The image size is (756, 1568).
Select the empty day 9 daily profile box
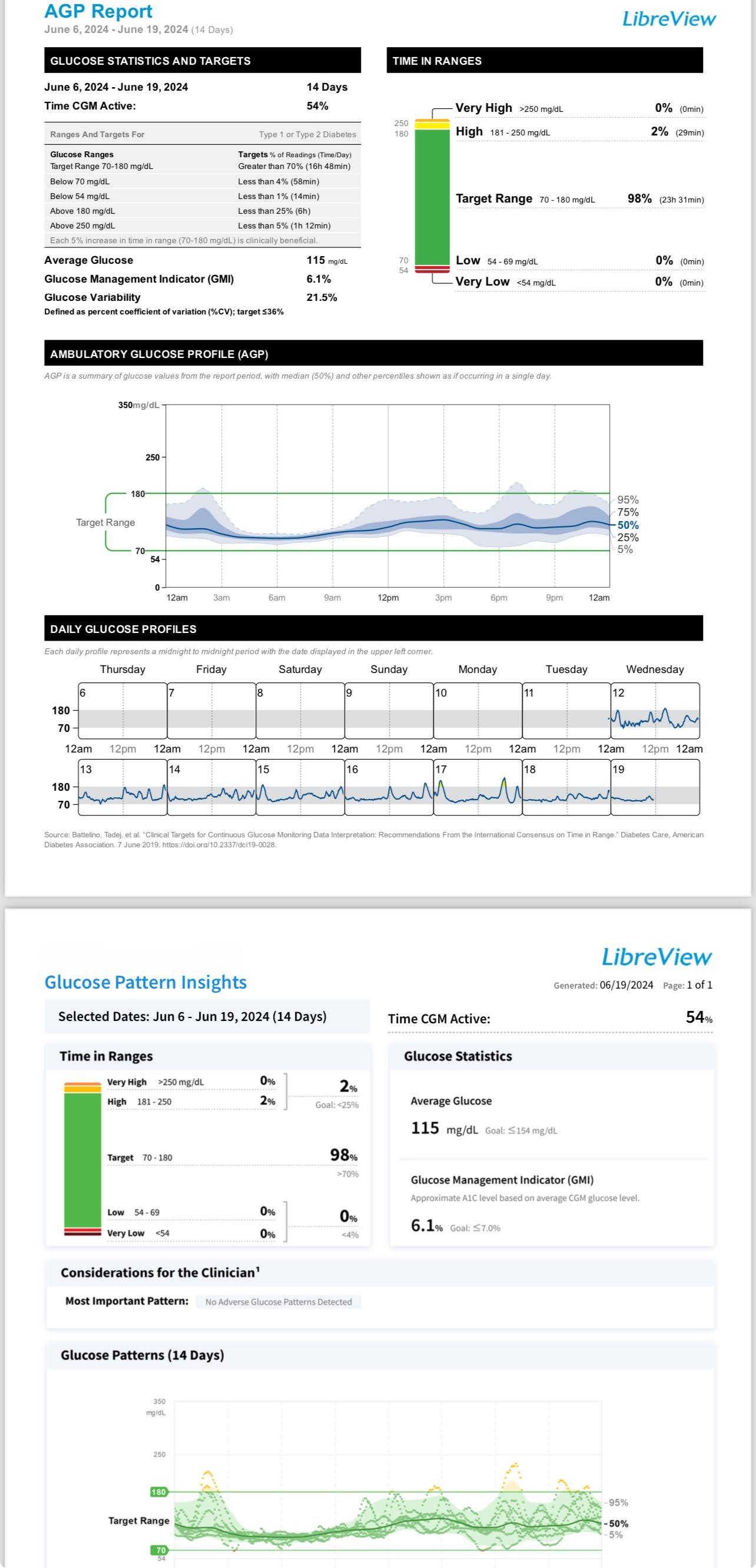tap(389, 710)
